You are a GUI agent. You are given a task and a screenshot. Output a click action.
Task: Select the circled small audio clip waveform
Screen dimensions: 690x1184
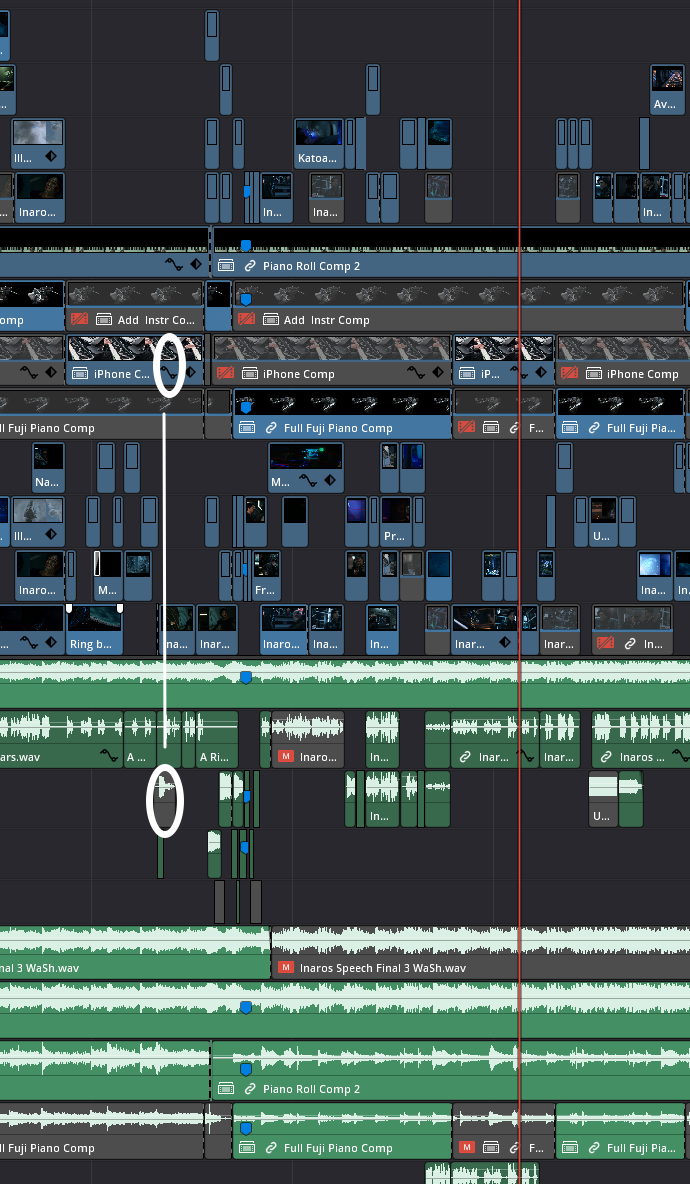166,800
